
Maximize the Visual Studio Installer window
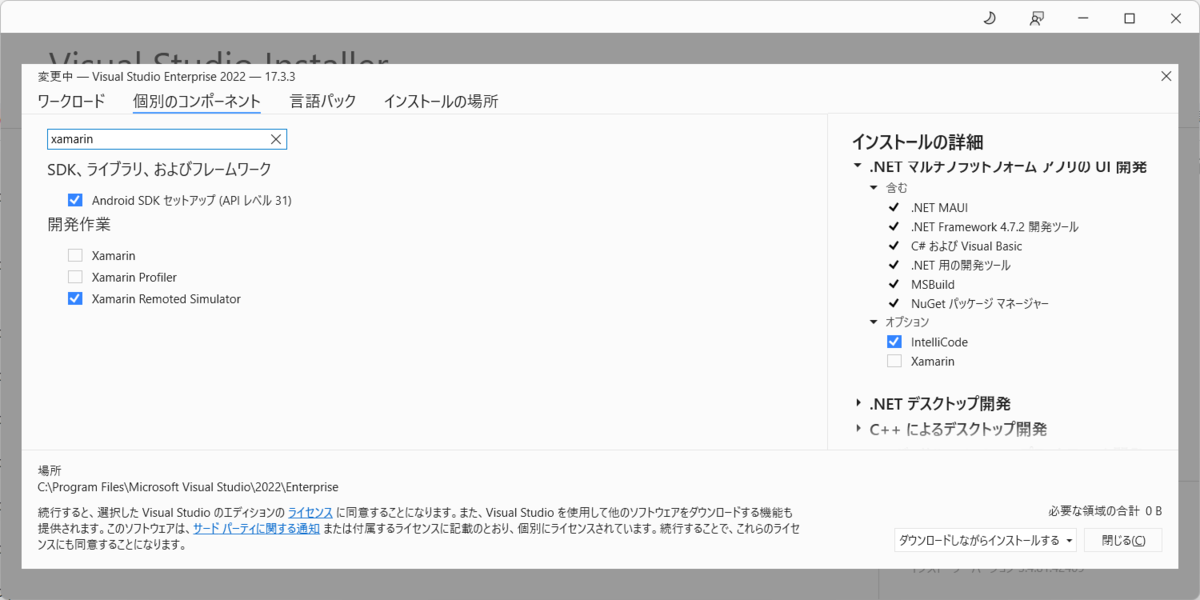(1129, 18)
